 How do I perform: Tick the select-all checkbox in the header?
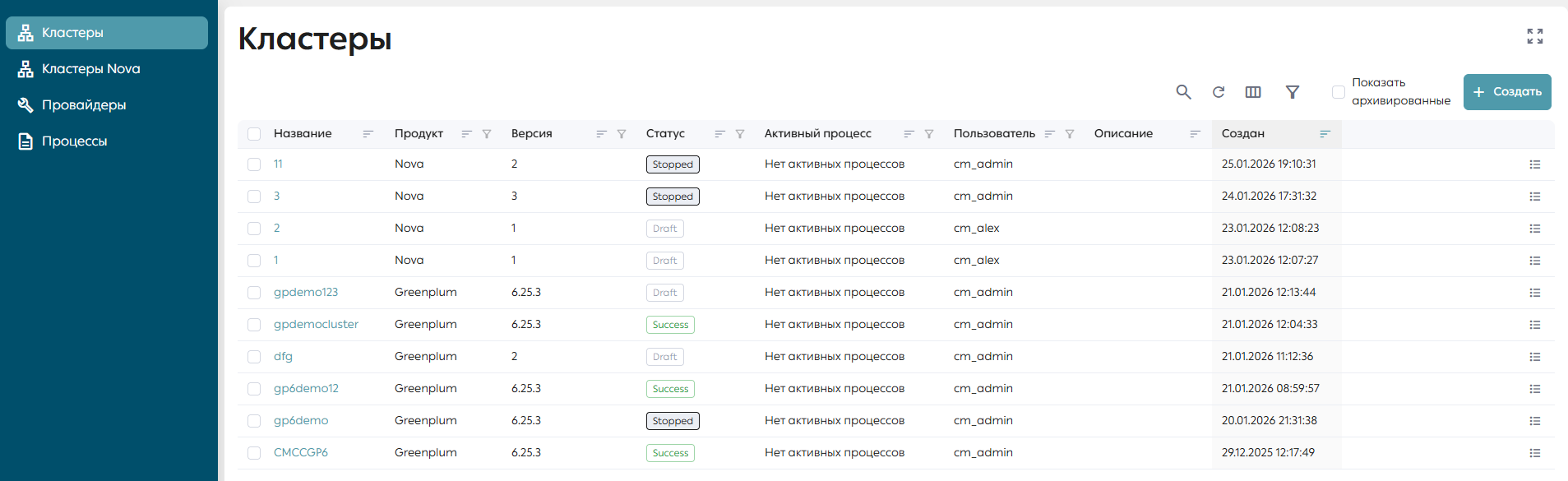point(254,134)
